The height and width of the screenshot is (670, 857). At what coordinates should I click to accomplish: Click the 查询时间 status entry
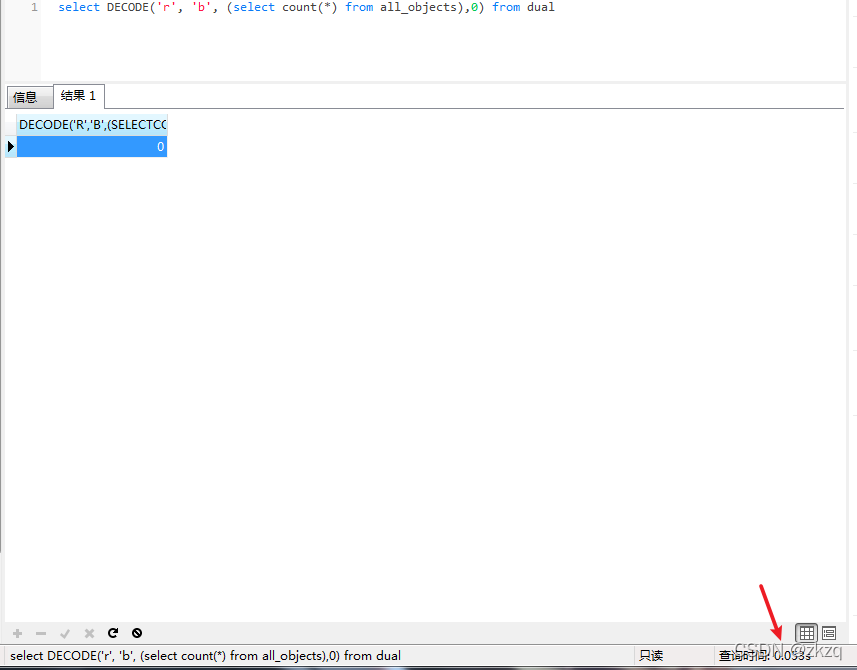(765, 656)
